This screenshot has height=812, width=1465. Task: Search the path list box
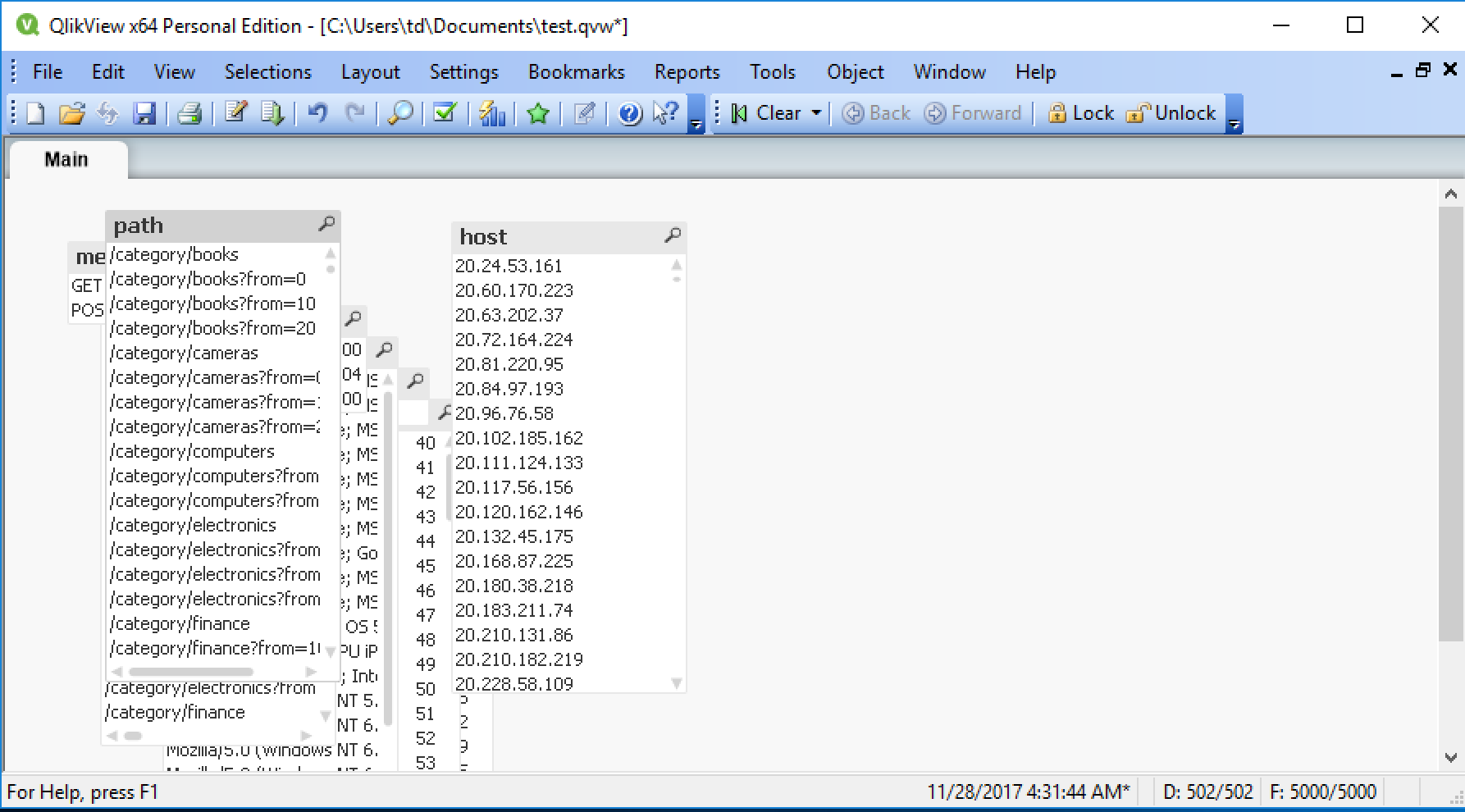tap(326, 224)
